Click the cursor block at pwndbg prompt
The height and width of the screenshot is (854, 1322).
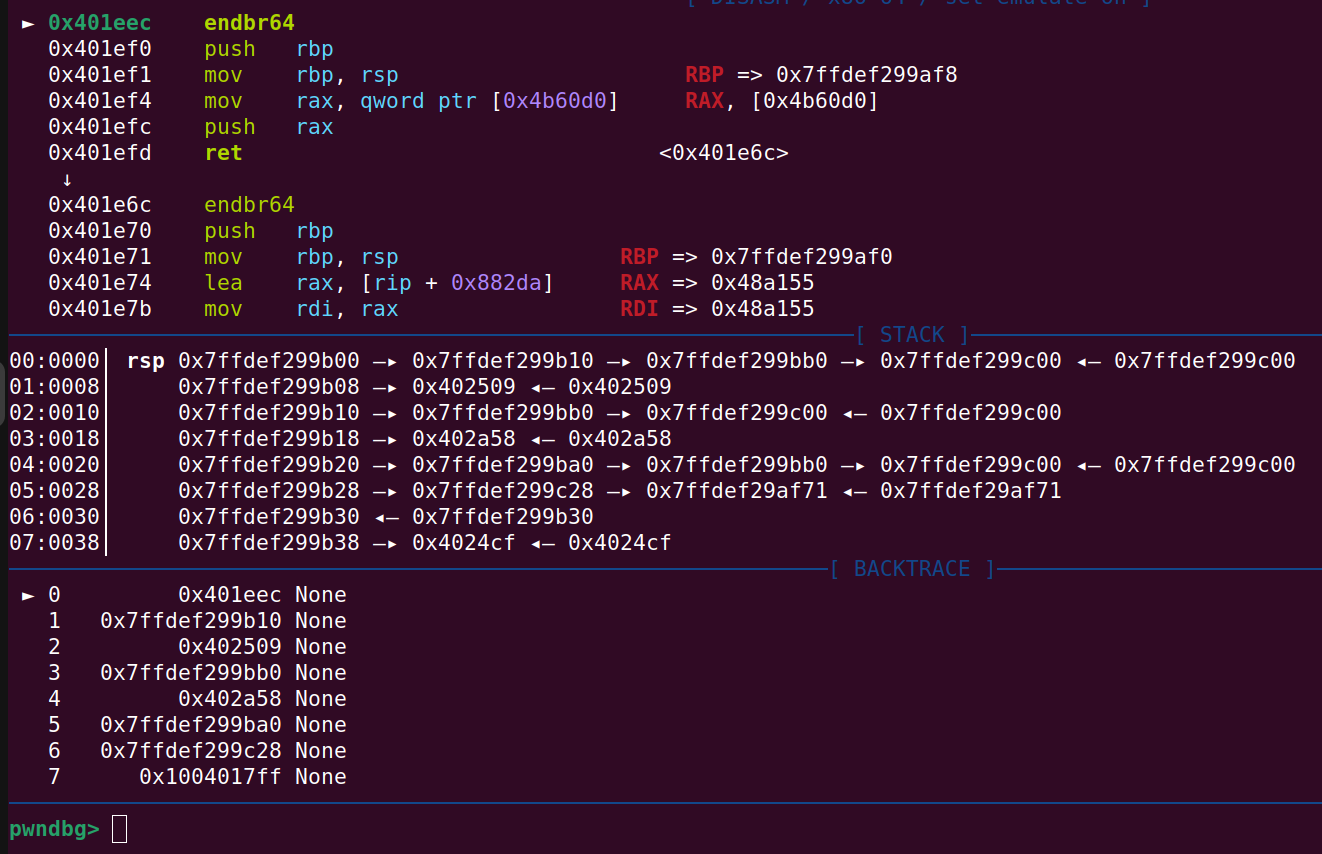tap(119, 829)
